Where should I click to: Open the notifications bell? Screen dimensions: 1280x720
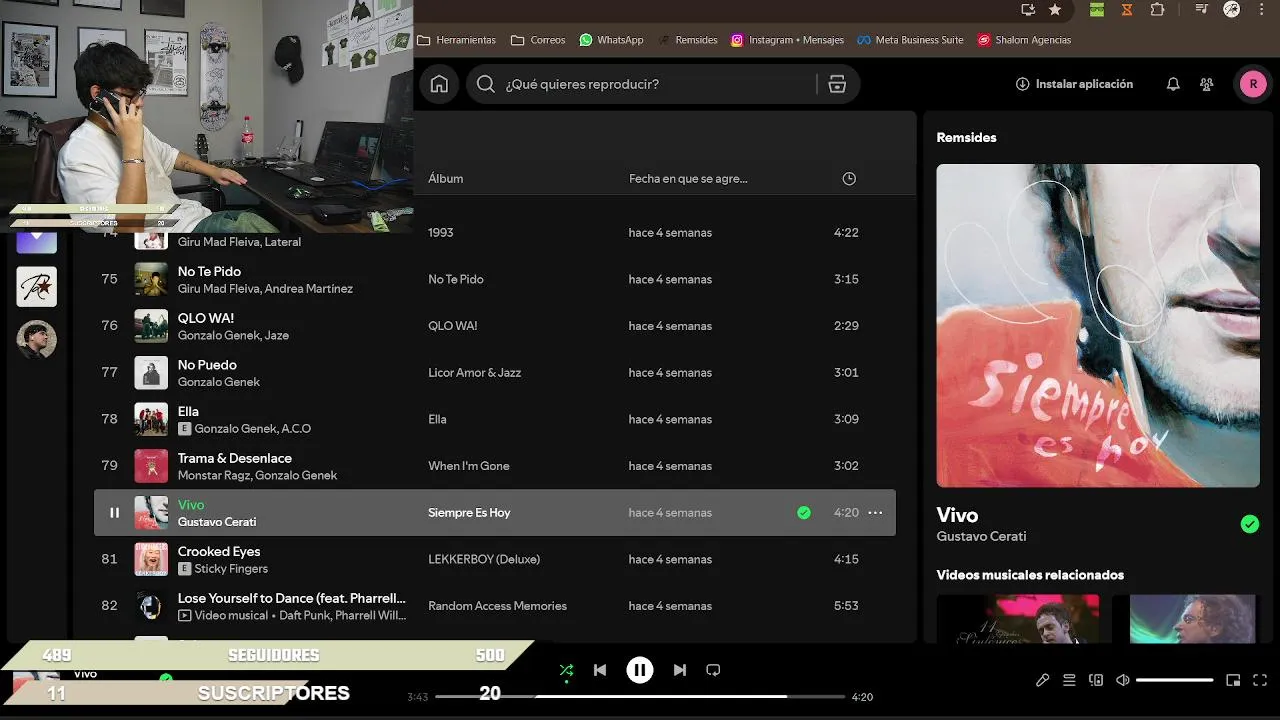(x=1173, y=84)
